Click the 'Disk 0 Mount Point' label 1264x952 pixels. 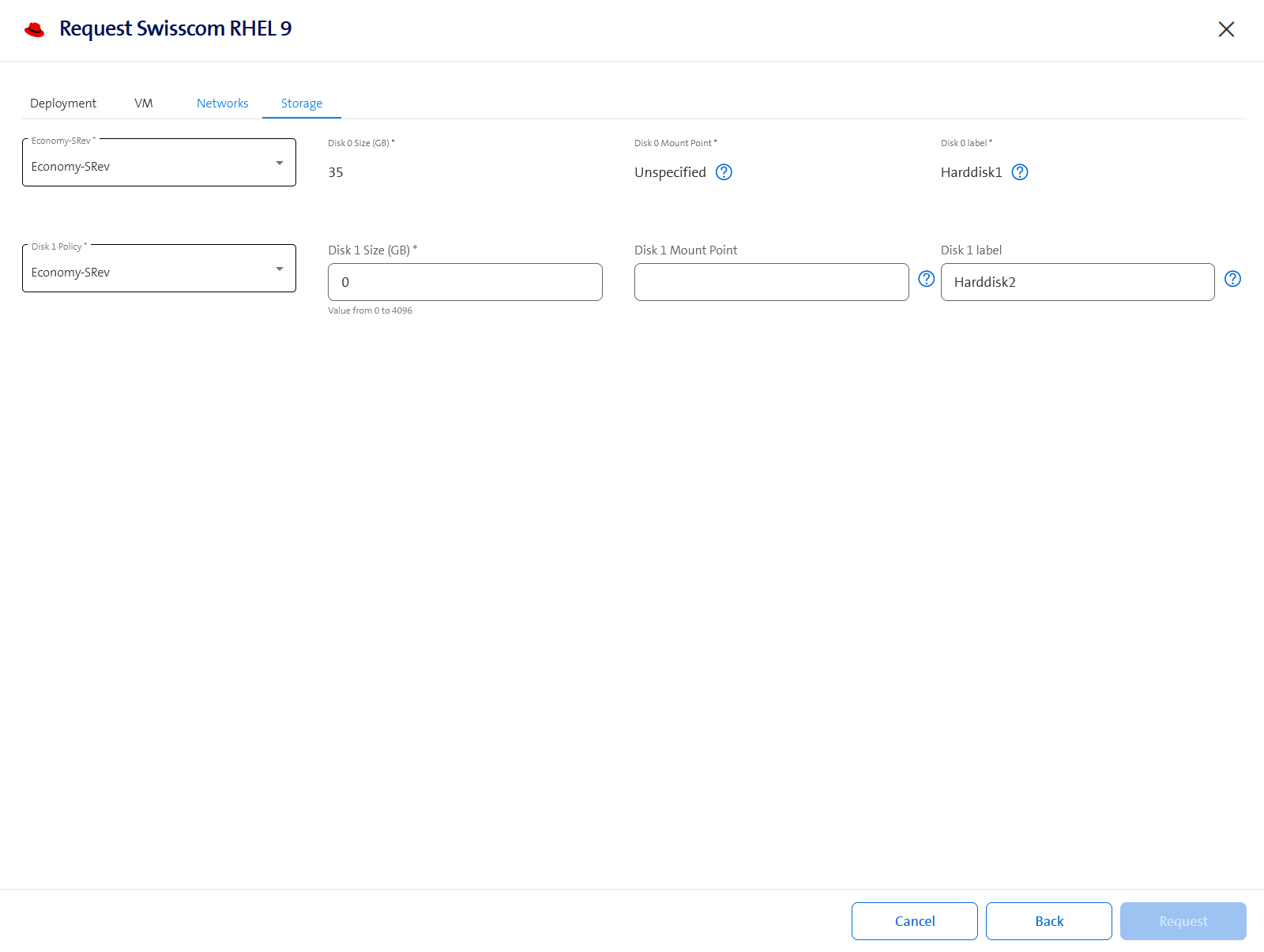coord(675,143)
